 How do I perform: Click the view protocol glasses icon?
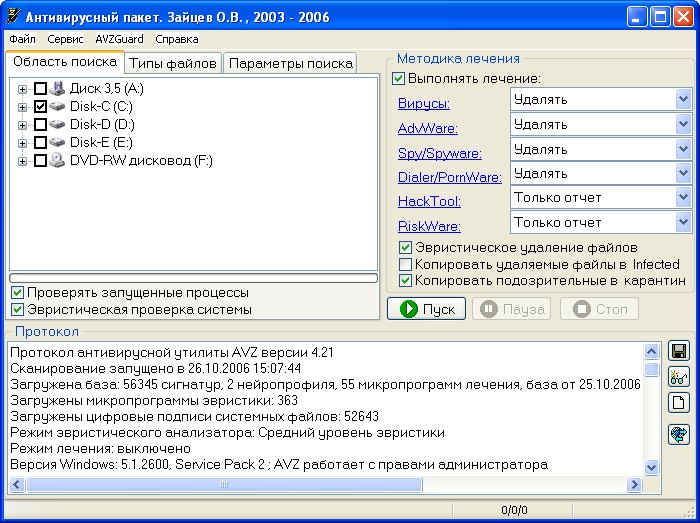(679, 377)
